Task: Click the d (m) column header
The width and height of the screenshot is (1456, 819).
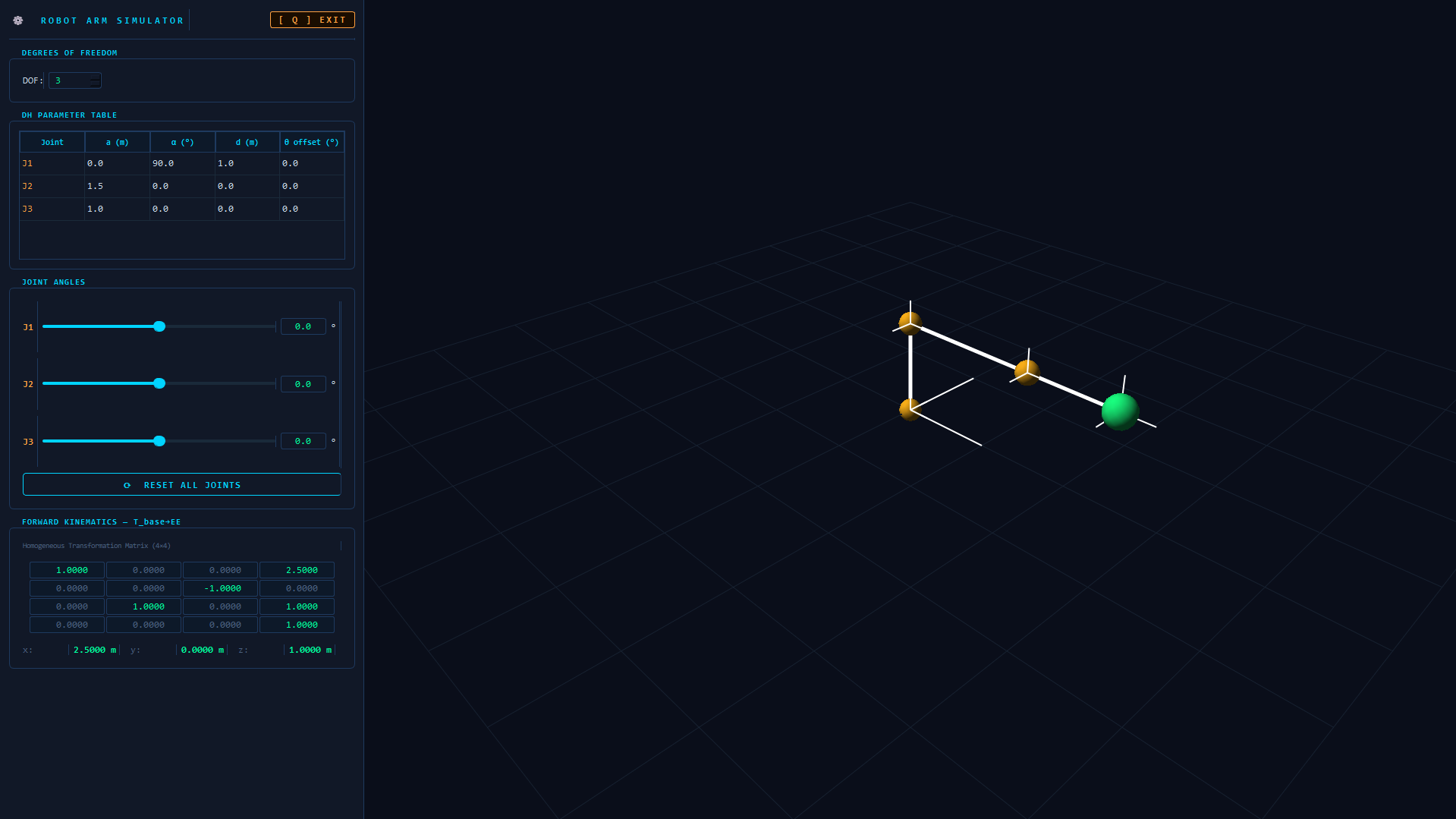Action: coord(247,142)
